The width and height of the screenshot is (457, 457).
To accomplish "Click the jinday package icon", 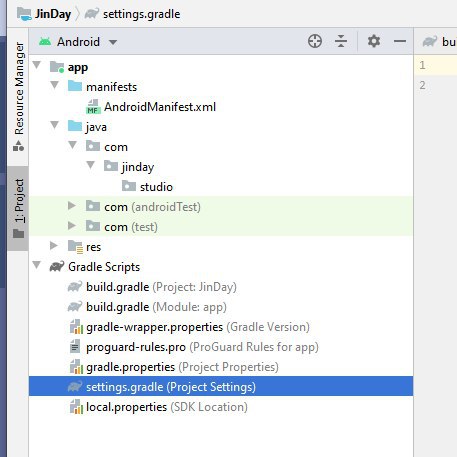I will point(111,166).
